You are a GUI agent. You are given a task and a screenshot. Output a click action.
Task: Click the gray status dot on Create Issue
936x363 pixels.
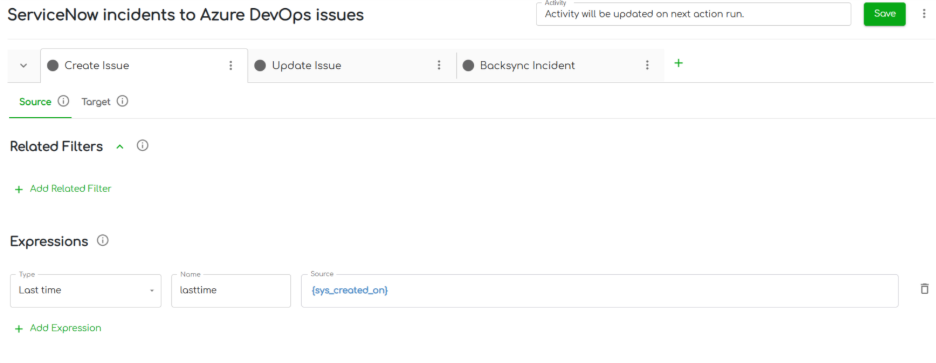coord(53,66)
